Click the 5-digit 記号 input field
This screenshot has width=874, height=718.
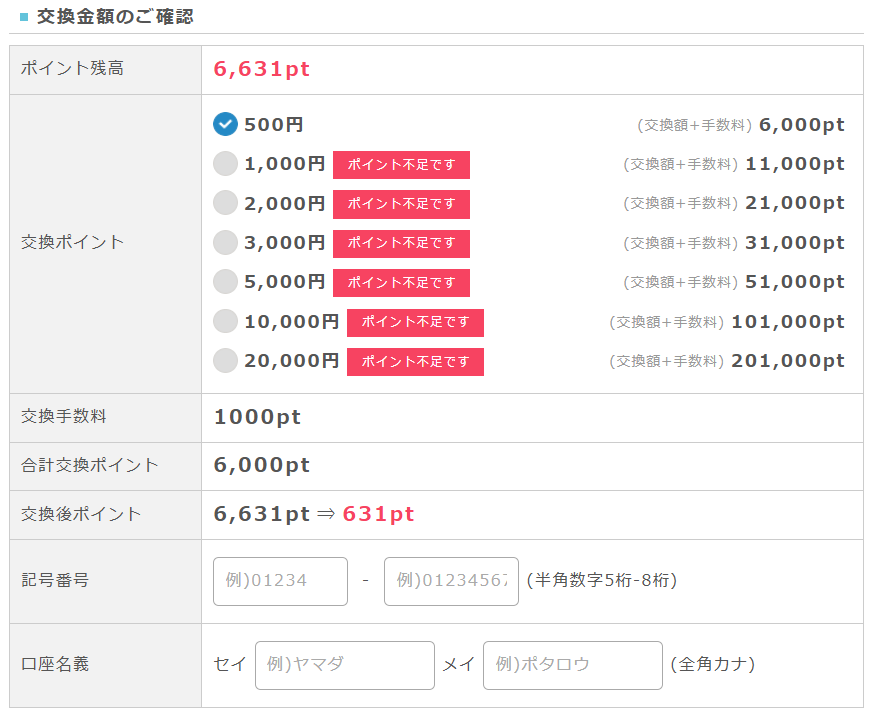pyautogui.click(x=280, y=581)
